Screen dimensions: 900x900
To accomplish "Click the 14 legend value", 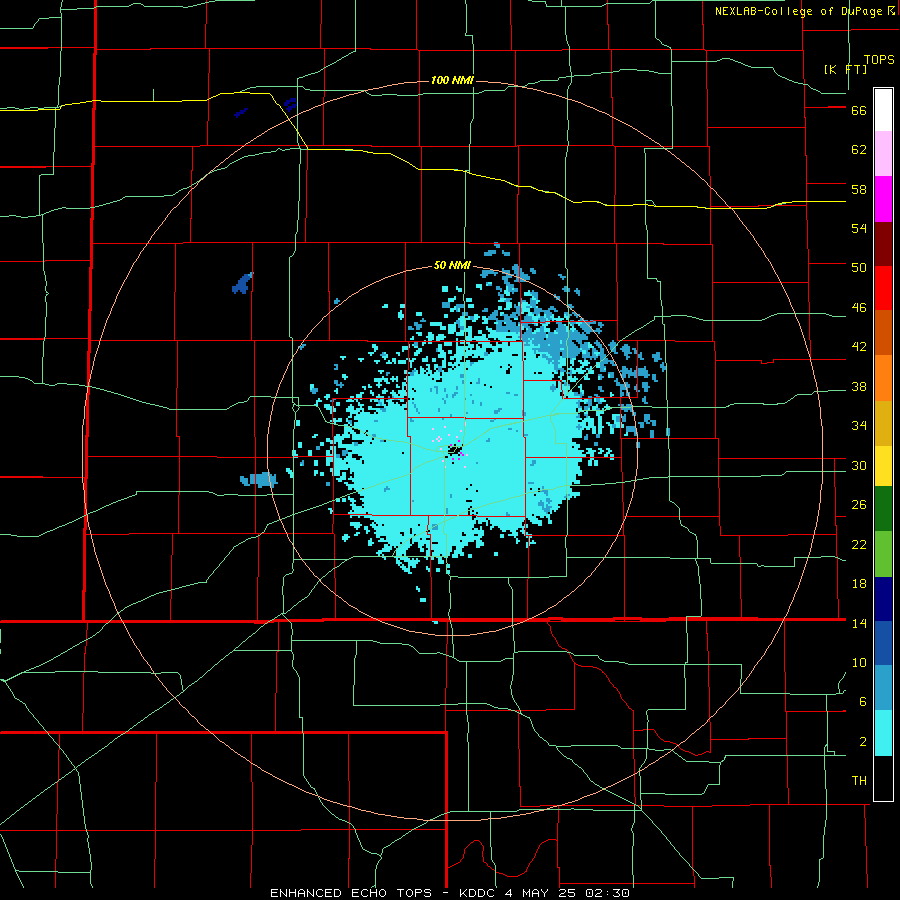I will click(859, 623).
